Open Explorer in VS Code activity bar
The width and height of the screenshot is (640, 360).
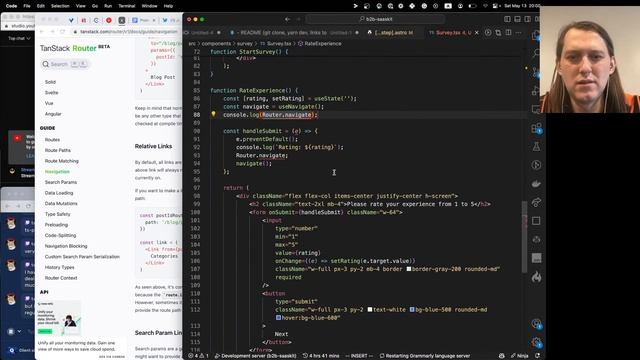point(536,36)
